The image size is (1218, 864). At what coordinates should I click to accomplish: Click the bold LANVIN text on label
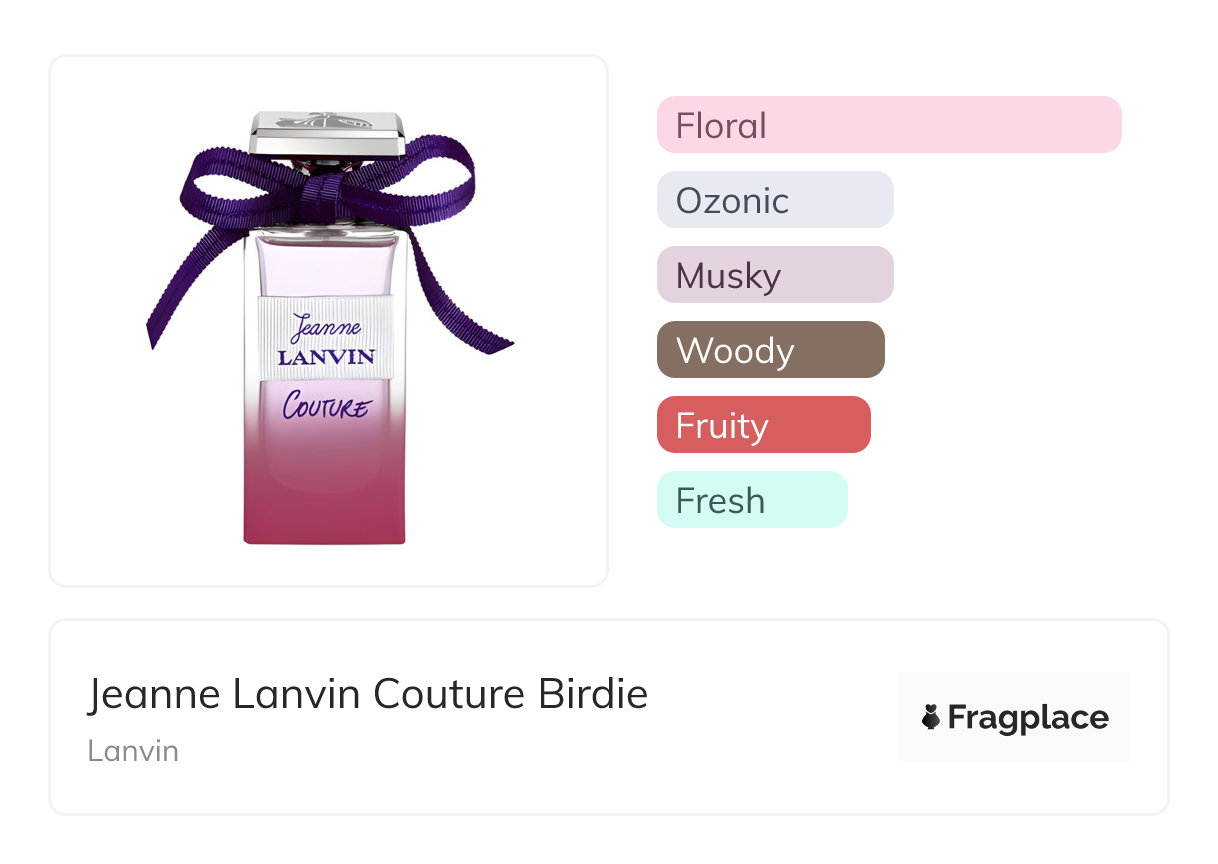click(326, 356)
